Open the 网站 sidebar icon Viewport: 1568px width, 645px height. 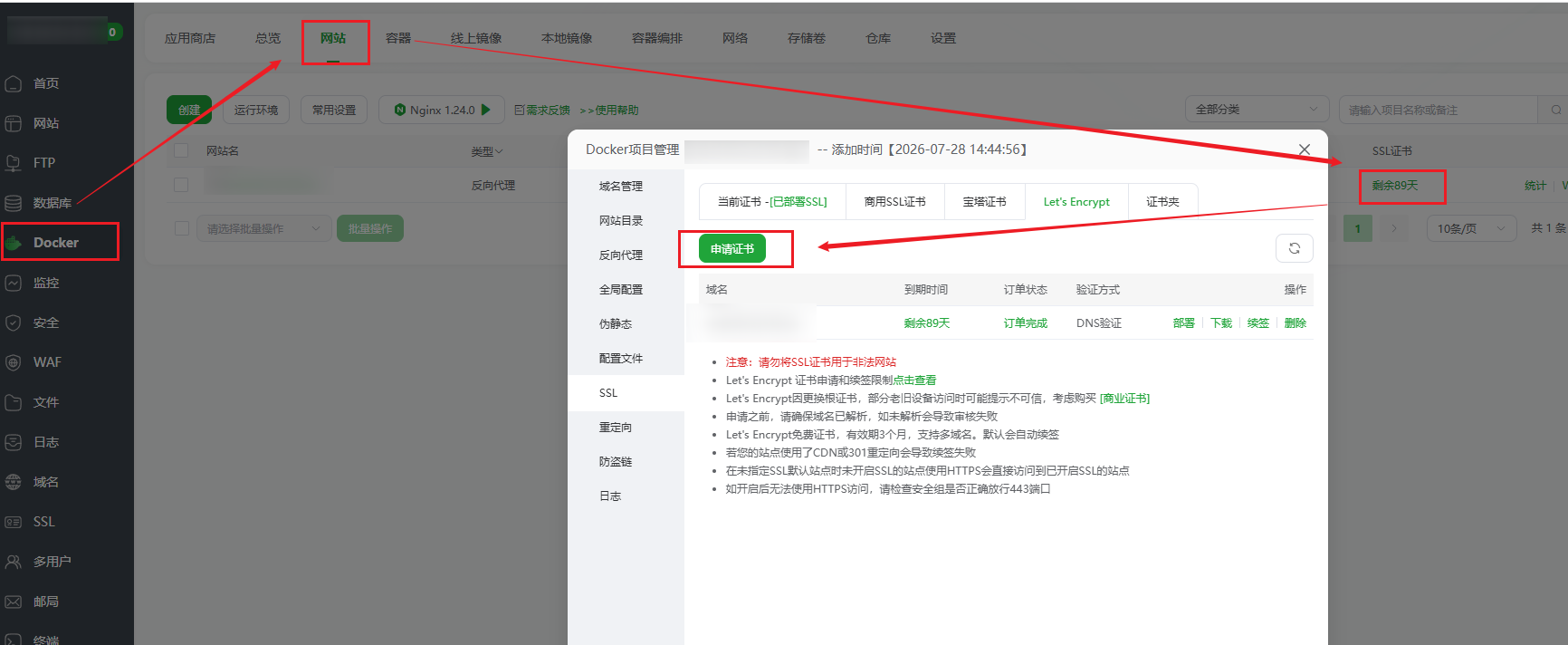[x=14, y=123]
